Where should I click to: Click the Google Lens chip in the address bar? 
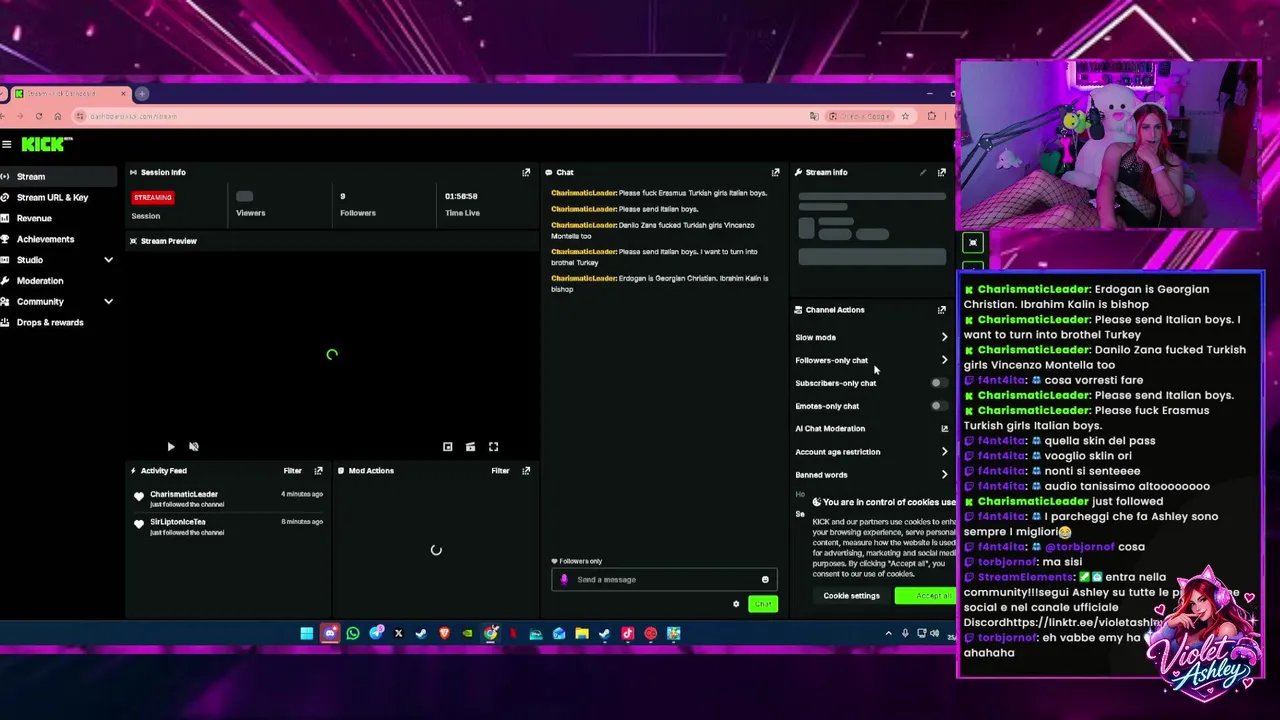pos(859,116)
